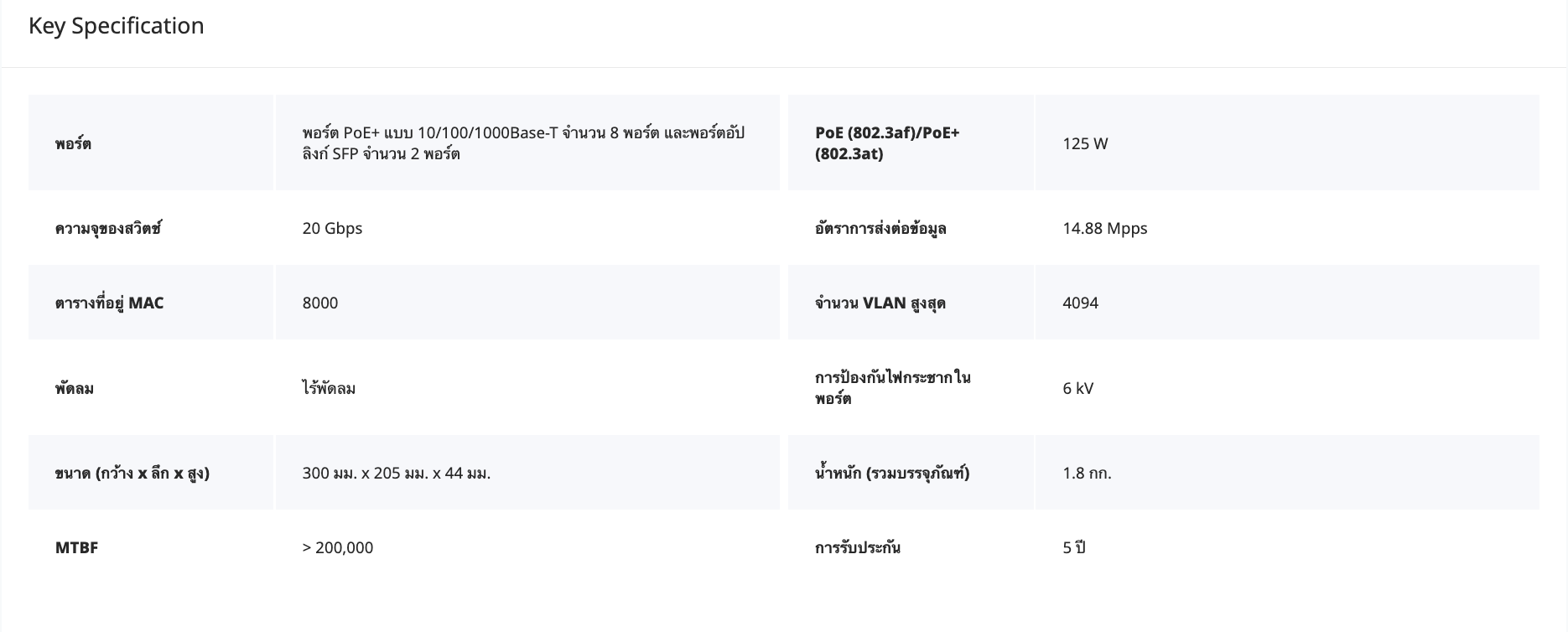Click the การรับประกัน label
The height and width of the screenshot is (632, 1568).
click(857, 547)
